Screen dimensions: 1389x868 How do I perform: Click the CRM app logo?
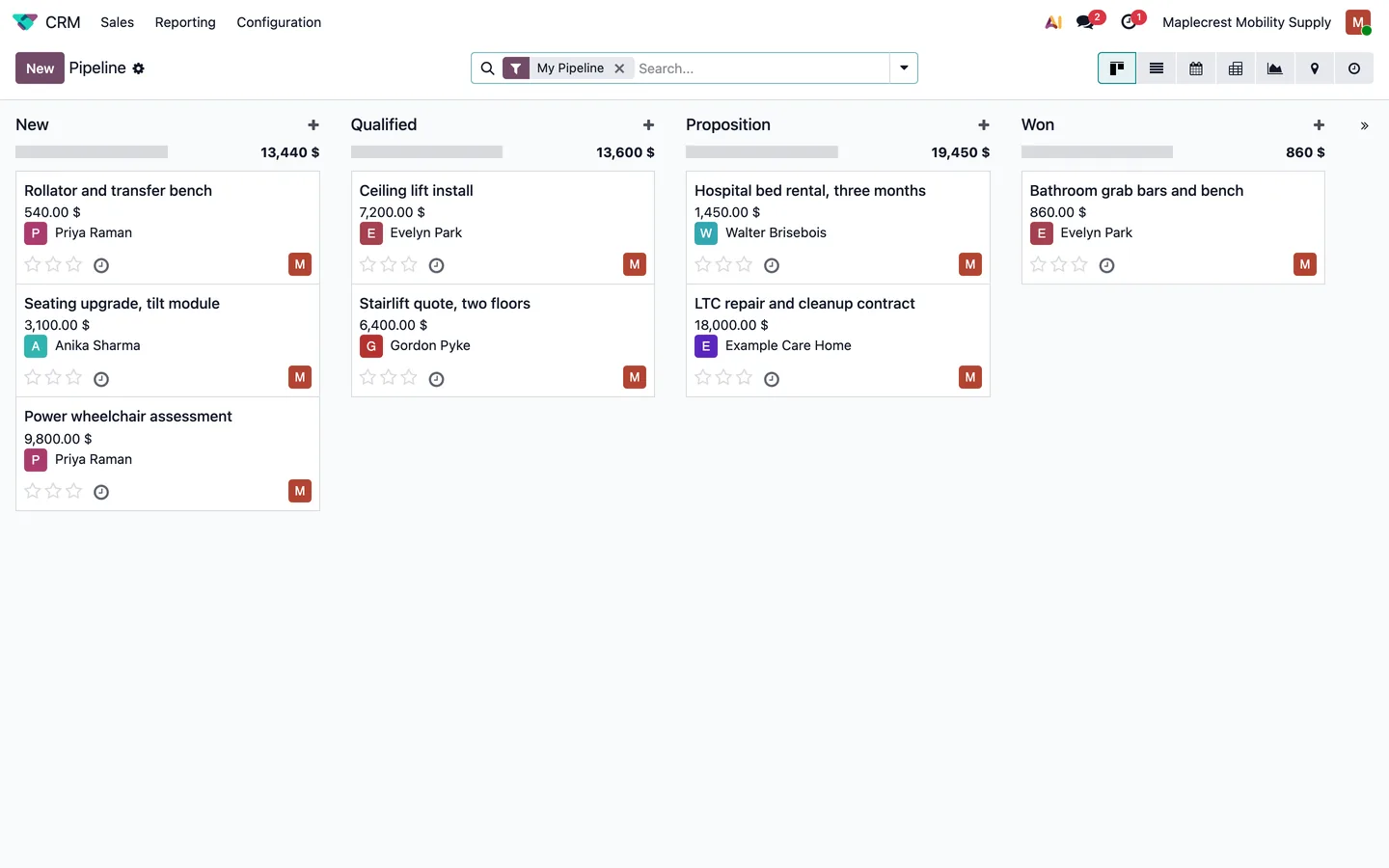(25, 22)
